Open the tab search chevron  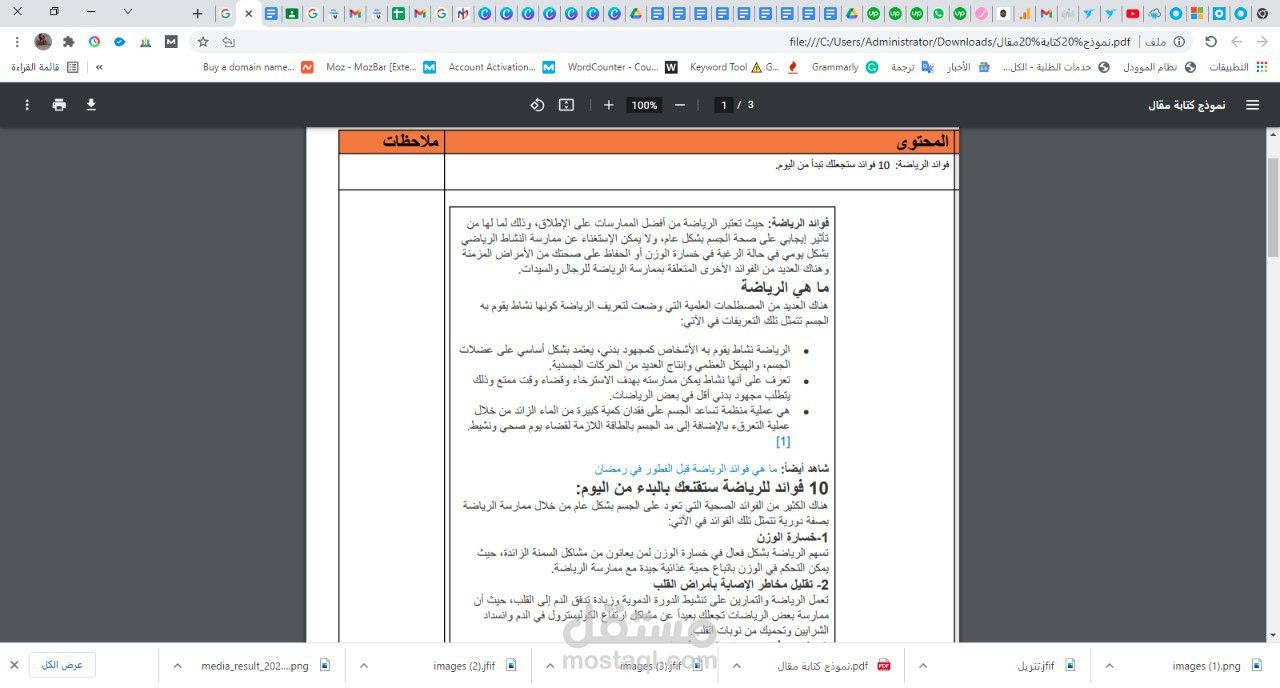[127, 12]
